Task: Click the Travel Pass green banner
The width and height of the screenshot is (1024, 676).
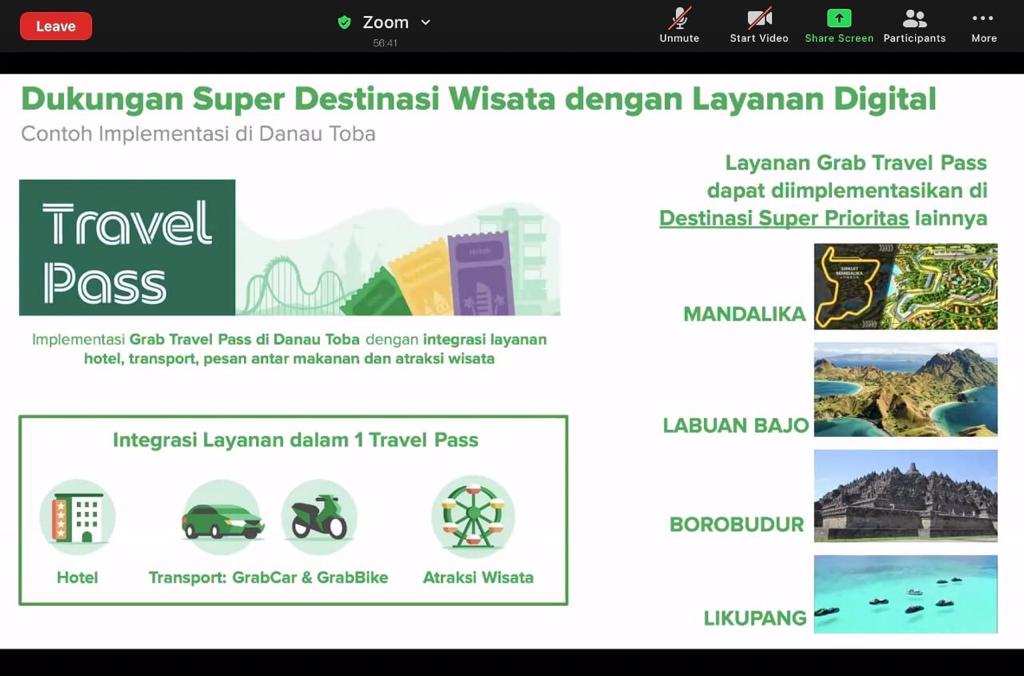Action: [127, 248]
